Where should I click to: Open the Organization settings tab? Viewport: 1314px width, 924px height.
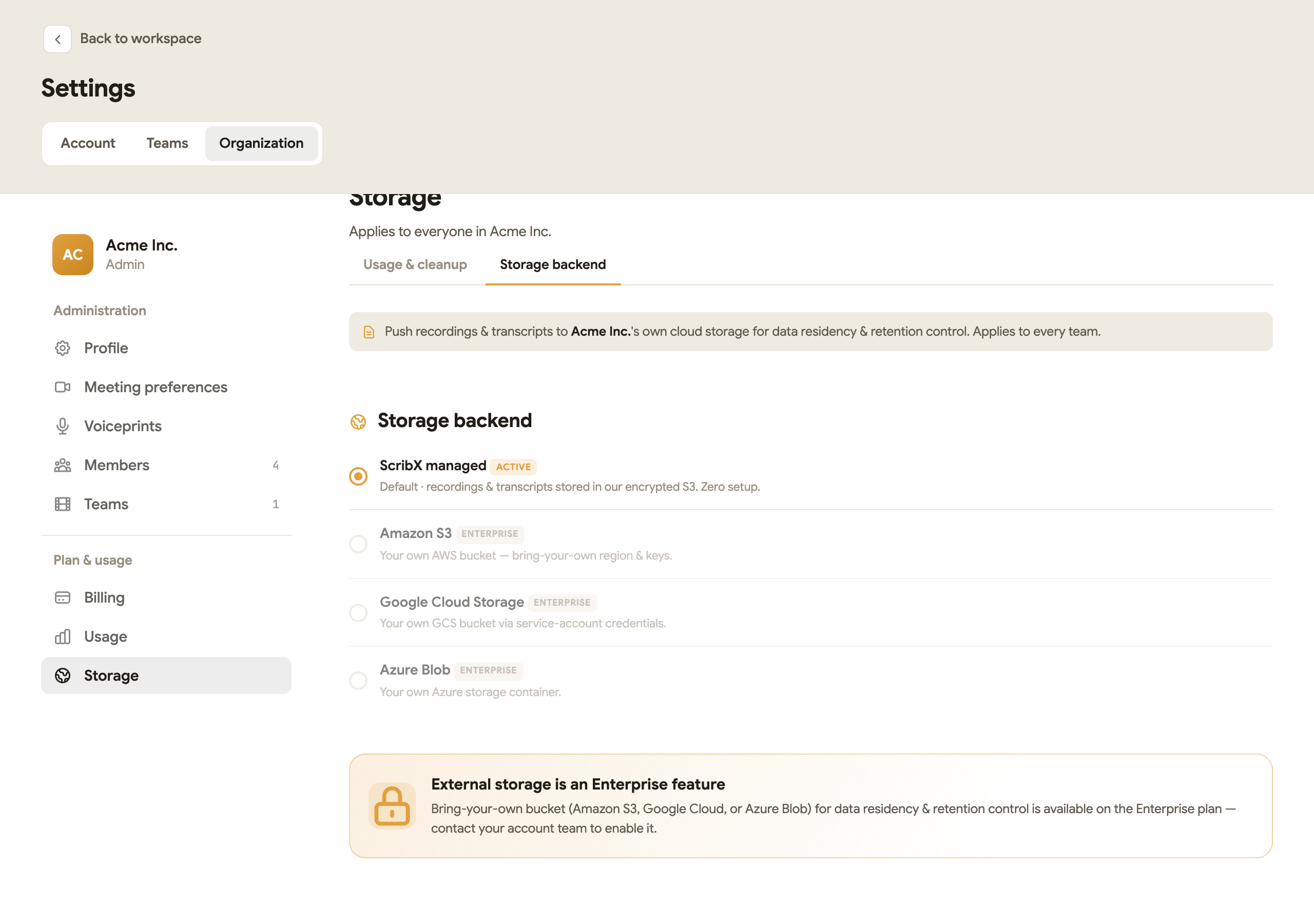tap(262, 143)
